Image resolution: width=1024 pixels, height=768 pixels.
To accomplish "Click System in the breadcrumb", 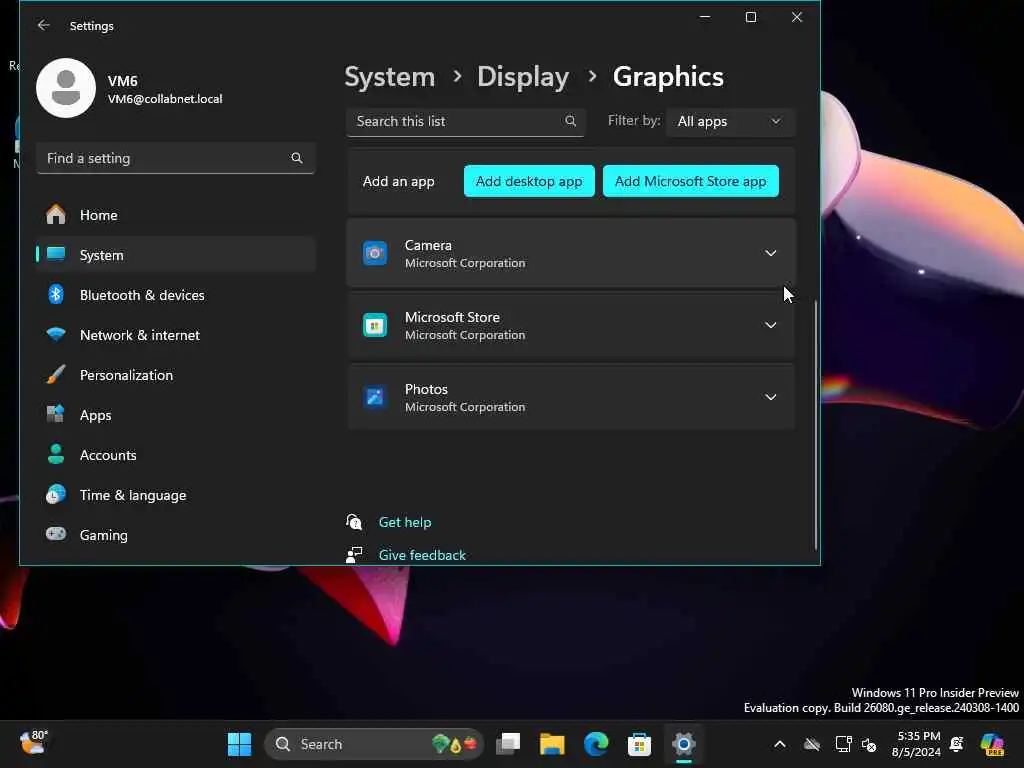I will tap(390, 77).
